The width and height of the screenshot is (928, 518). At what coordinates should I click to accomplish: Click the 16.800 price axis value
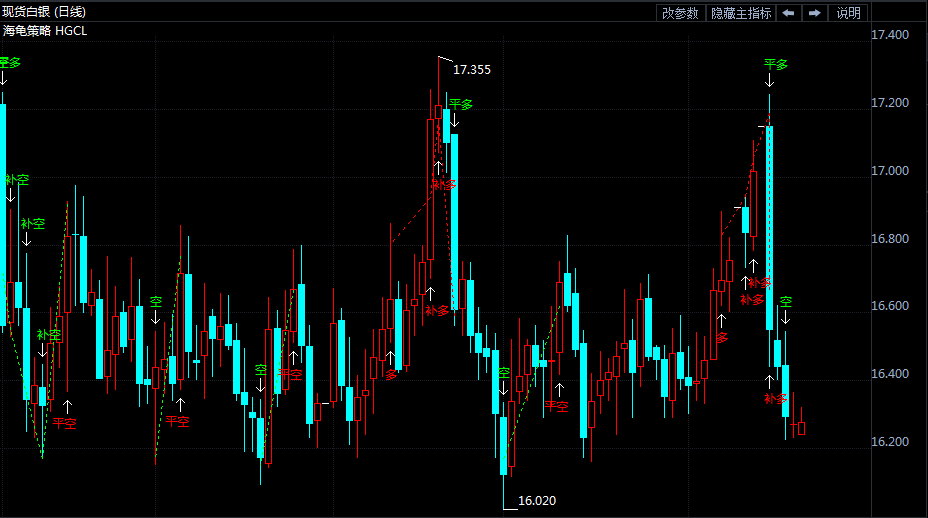tap(890, 239)
